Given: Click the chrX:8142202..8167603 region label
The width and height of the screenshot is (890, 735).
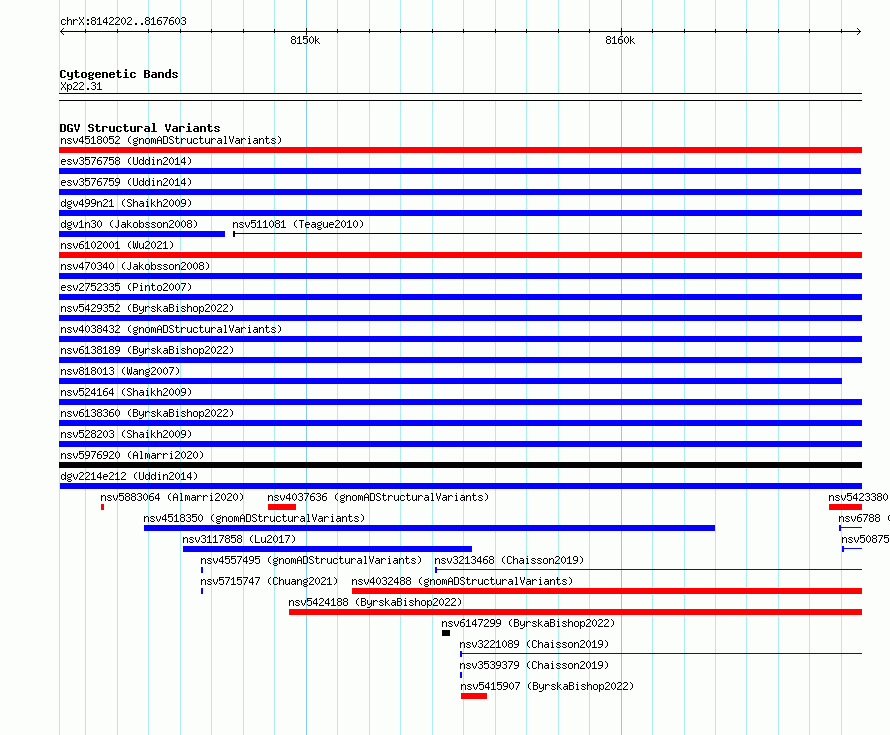Looking at the screenshot, I should click(x=123, y=21).
